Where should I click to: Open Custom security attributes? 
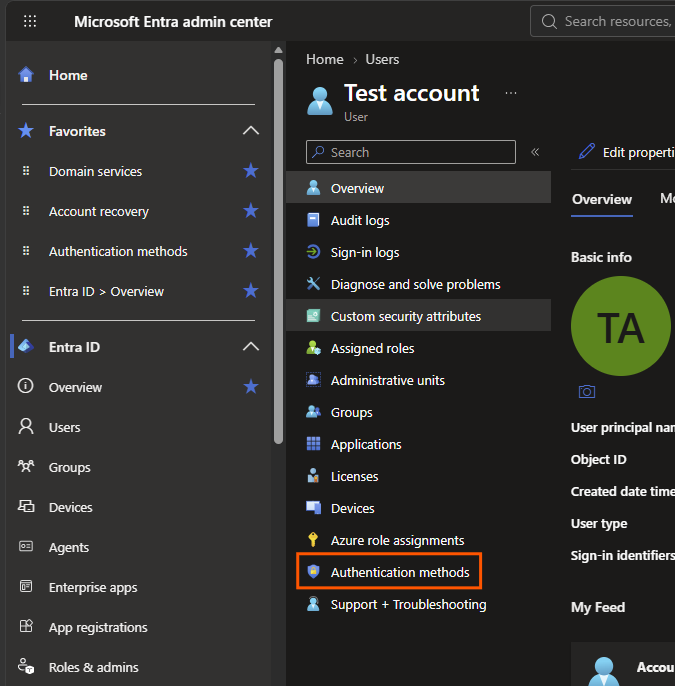click(418, 316)
